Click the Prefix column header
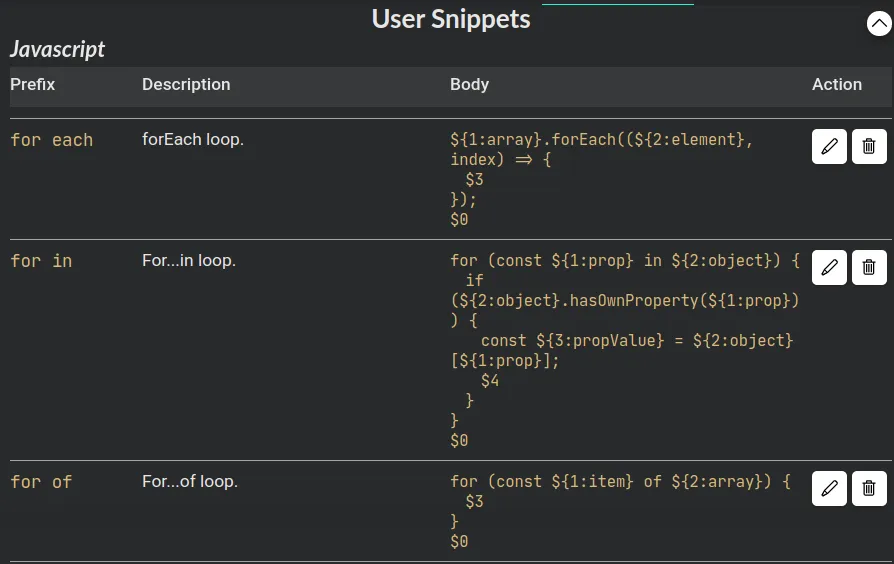 (x=32, y=84)
